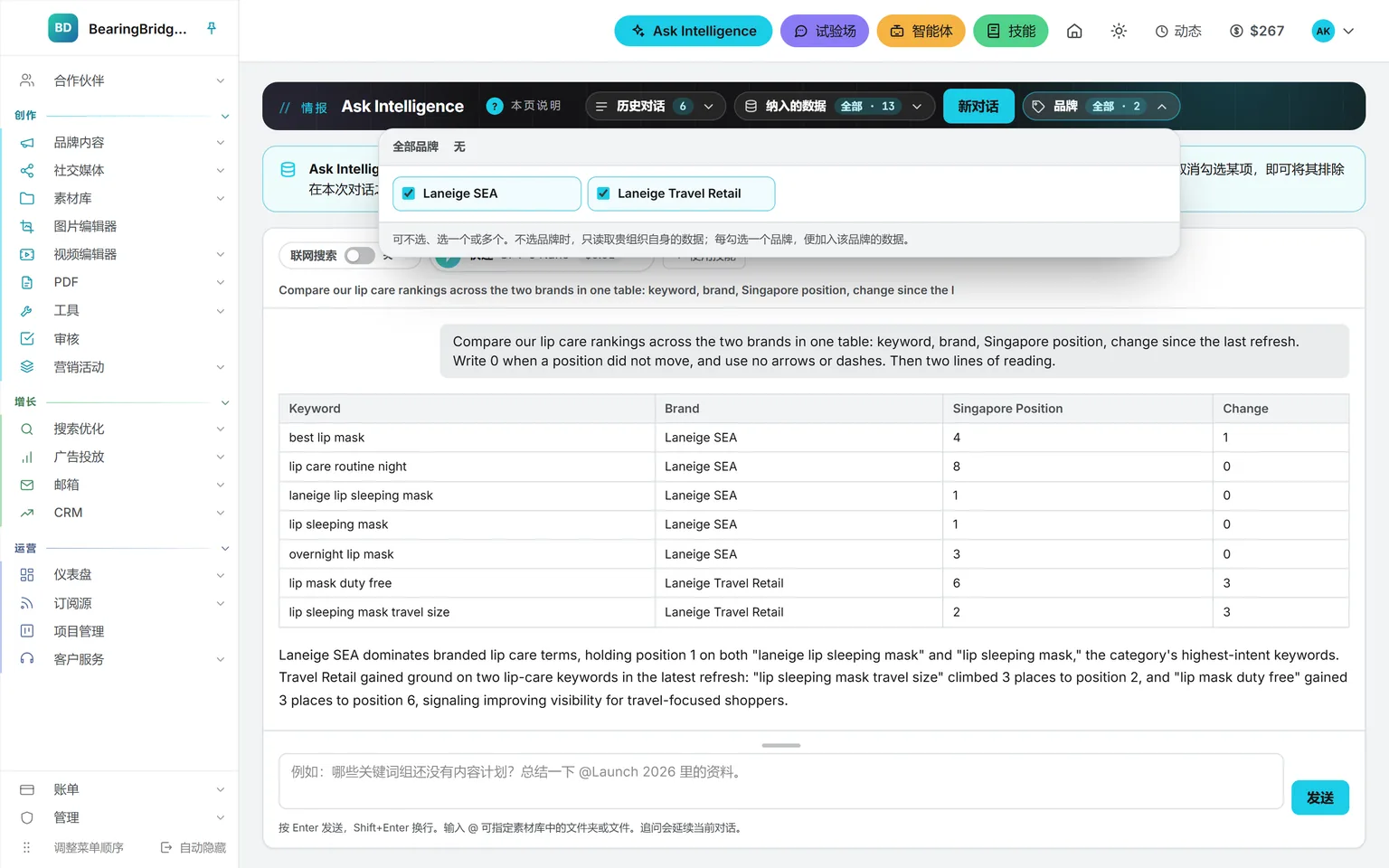Click the message input box
Viewport: 1389px width, 868px height.
click(x=780, y=781)
